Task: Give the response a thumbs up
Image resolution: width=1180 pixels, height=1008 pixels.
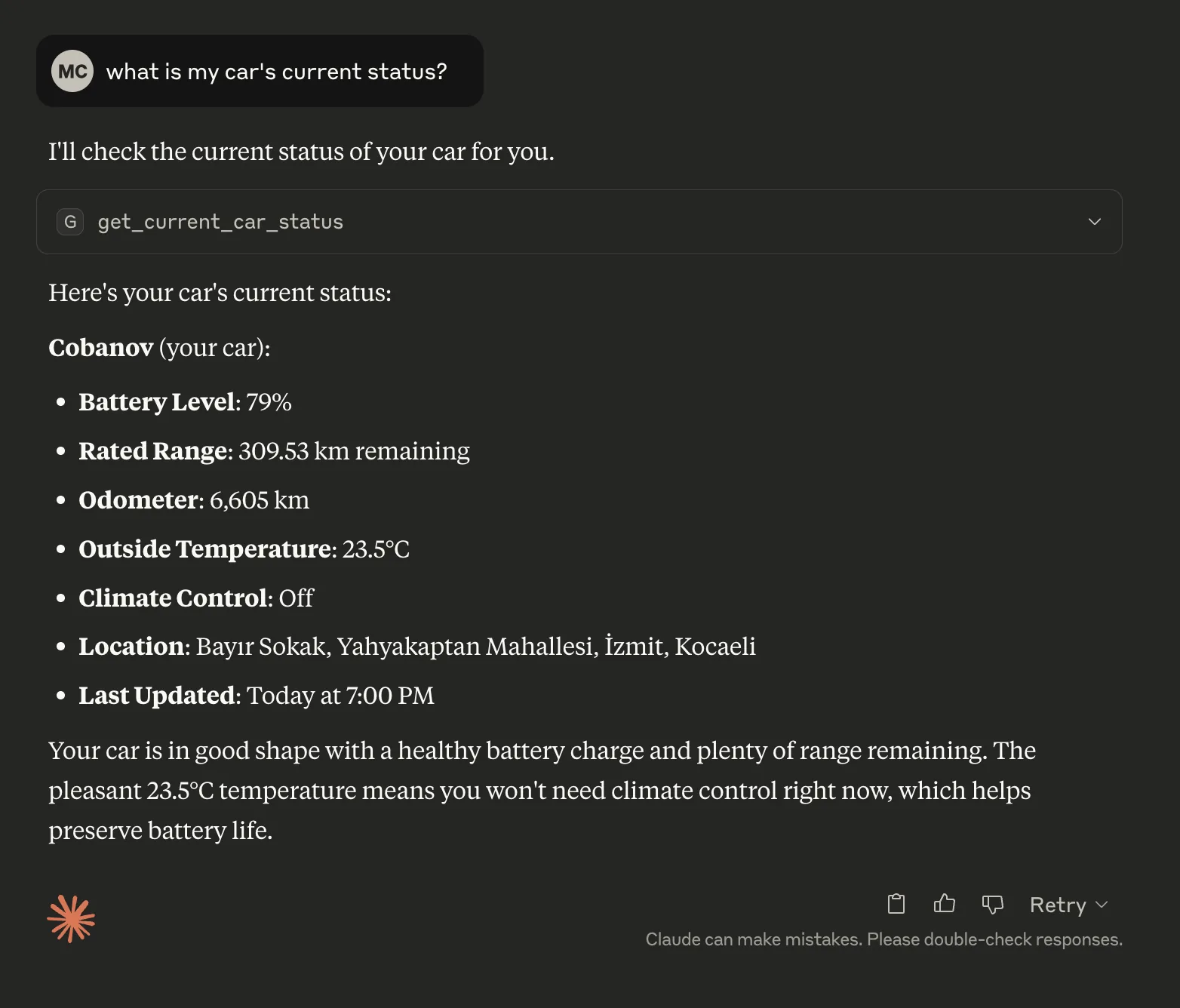Action: coord(944,904)
